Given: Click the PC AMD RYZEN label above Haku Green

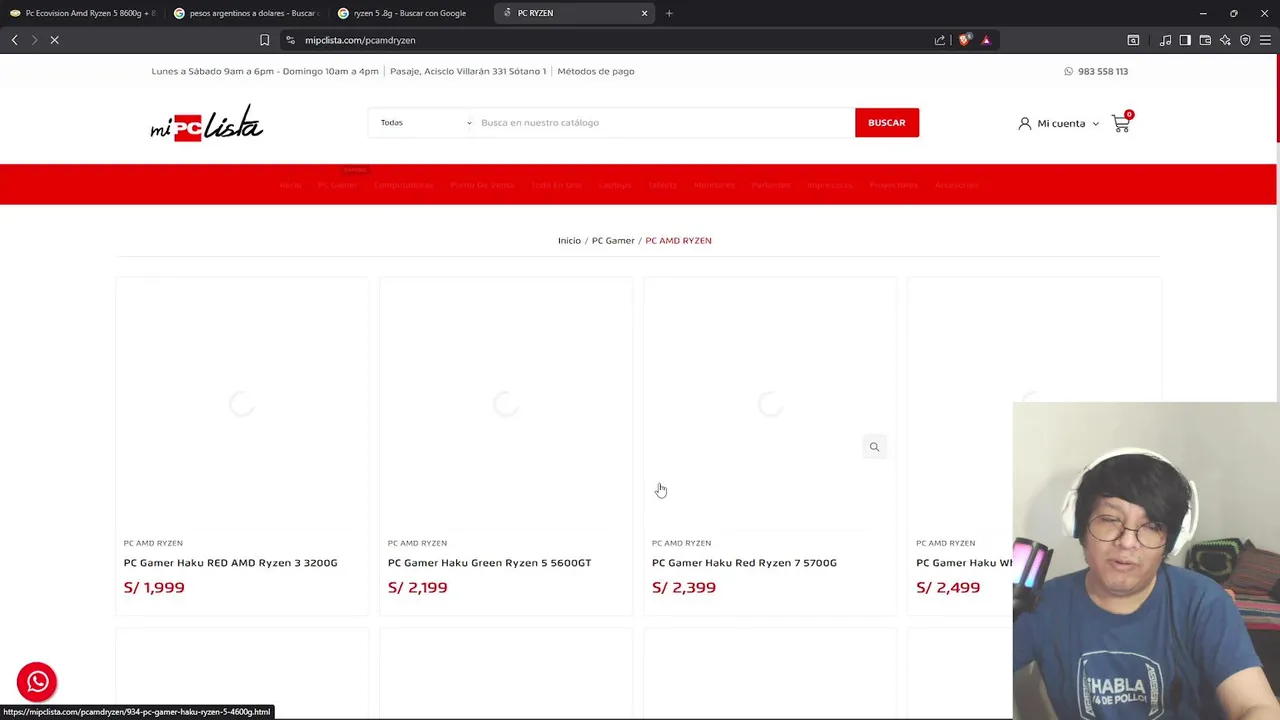Looking at the screenshot, I should 417,543.
